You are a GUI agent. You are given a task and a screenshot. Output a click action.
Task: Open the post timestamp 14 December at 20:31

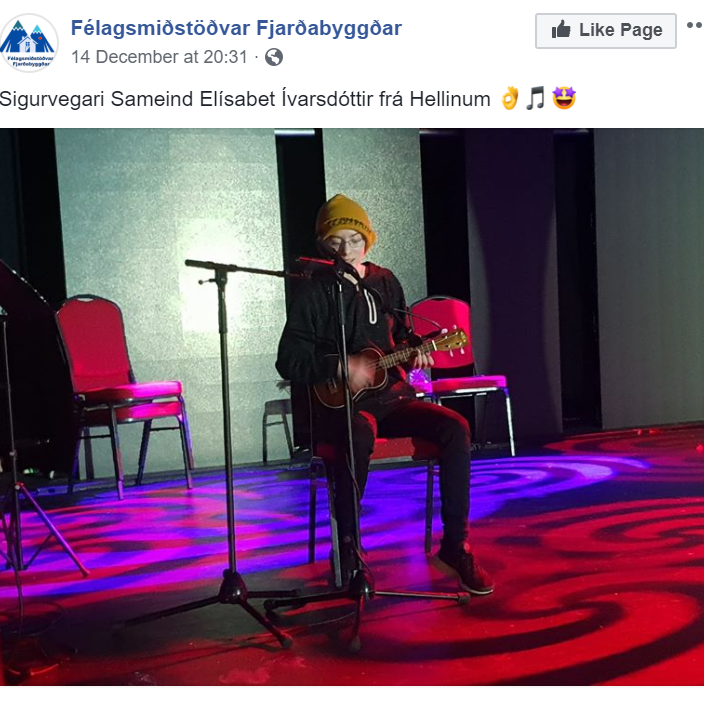click(159, 57)
